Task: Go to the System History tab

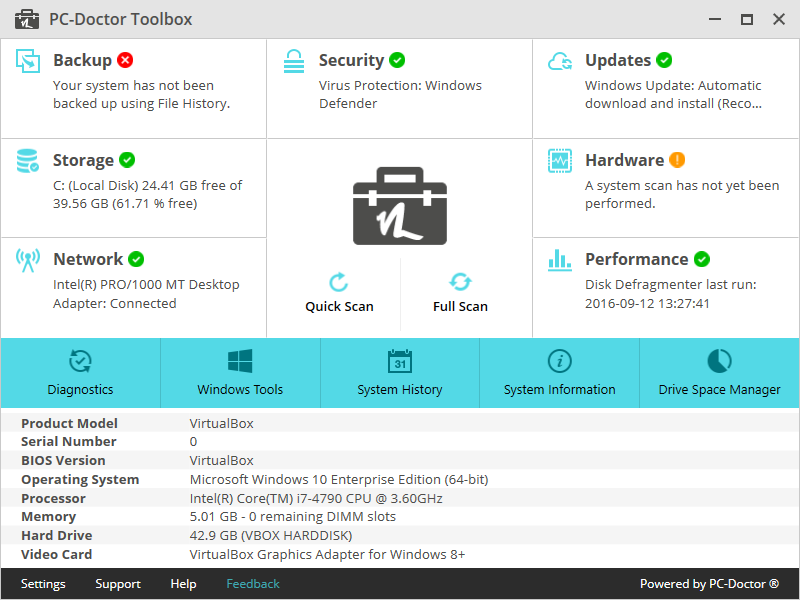Action: tap(400, 373)
